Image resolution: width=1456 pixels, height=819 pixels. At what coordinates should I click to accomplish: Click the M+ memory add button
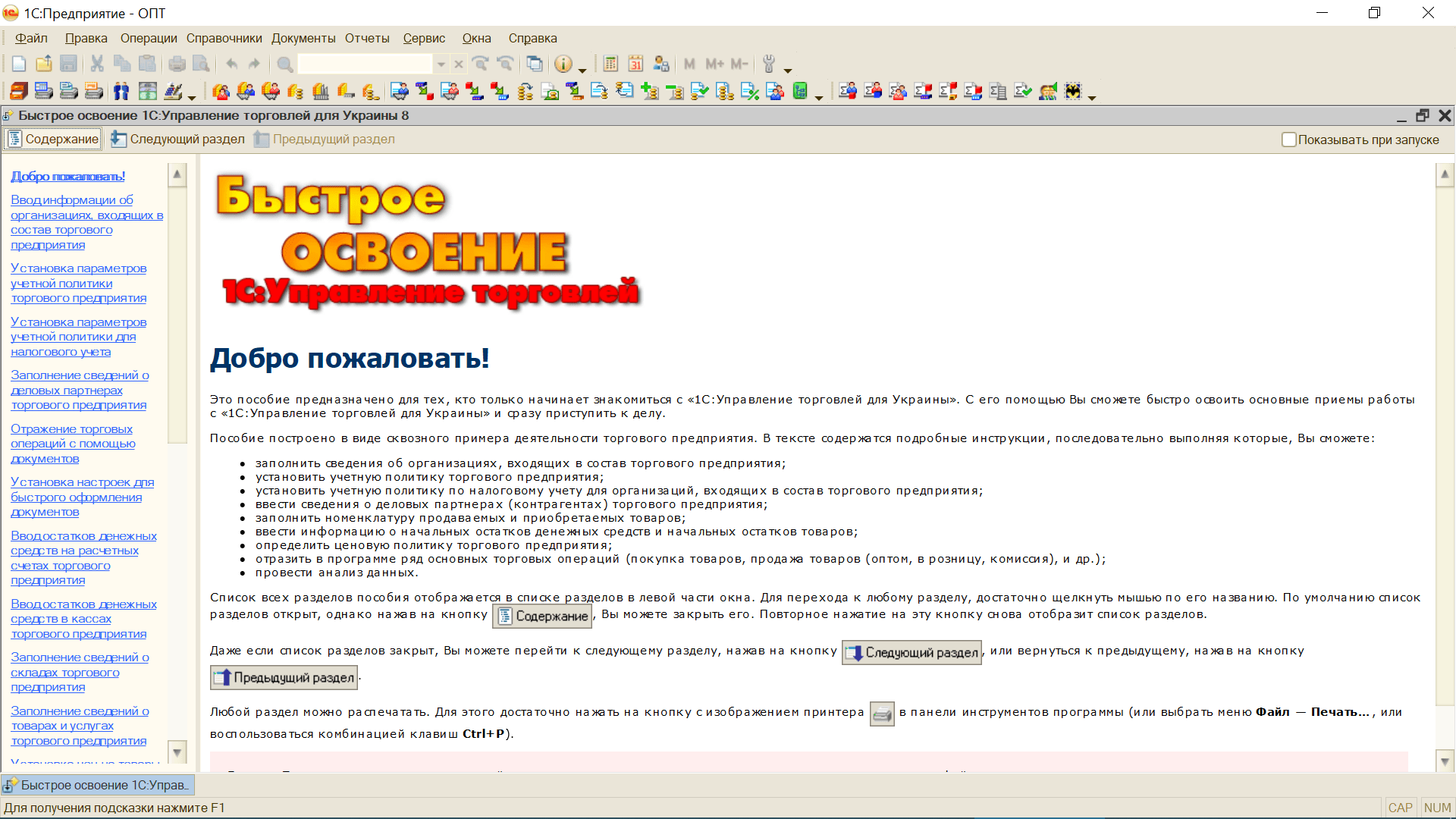pos(714,64)
